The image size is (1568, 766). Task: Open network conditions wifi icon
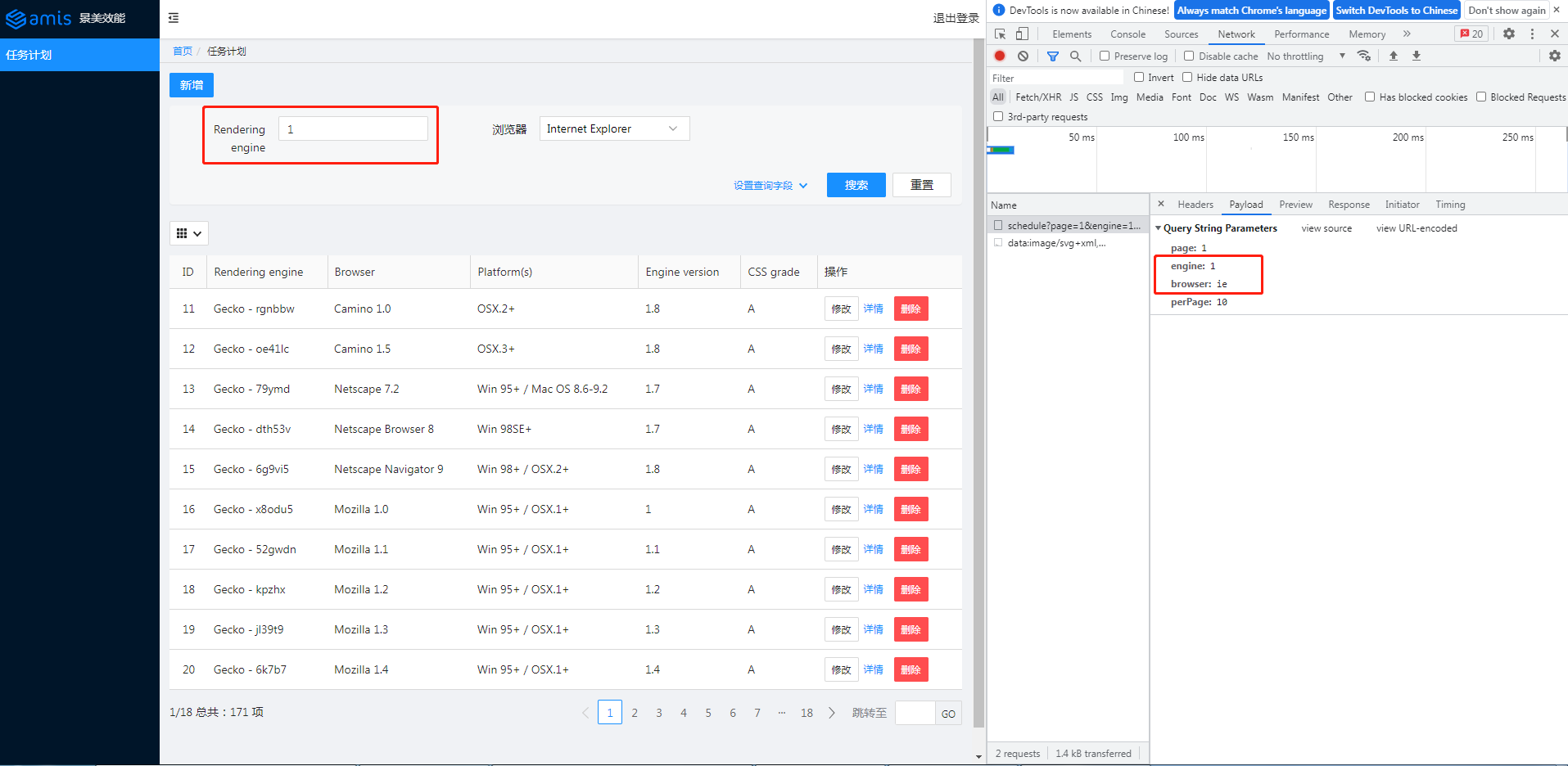1364,56
